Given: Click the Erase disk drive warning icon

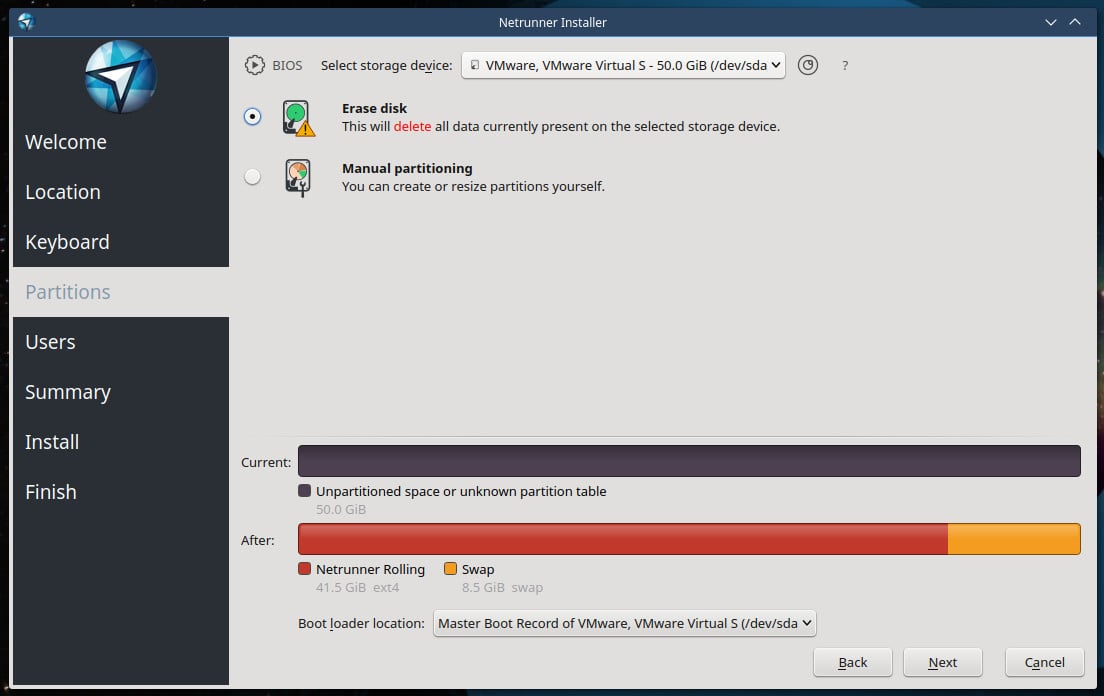Looking at the screenshot, I should [299, 118].
